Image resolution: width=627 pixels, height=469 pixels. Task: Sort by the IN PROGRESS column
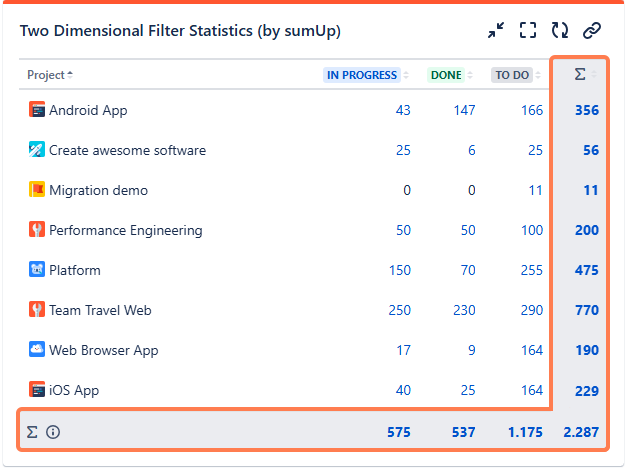(362, 75)
